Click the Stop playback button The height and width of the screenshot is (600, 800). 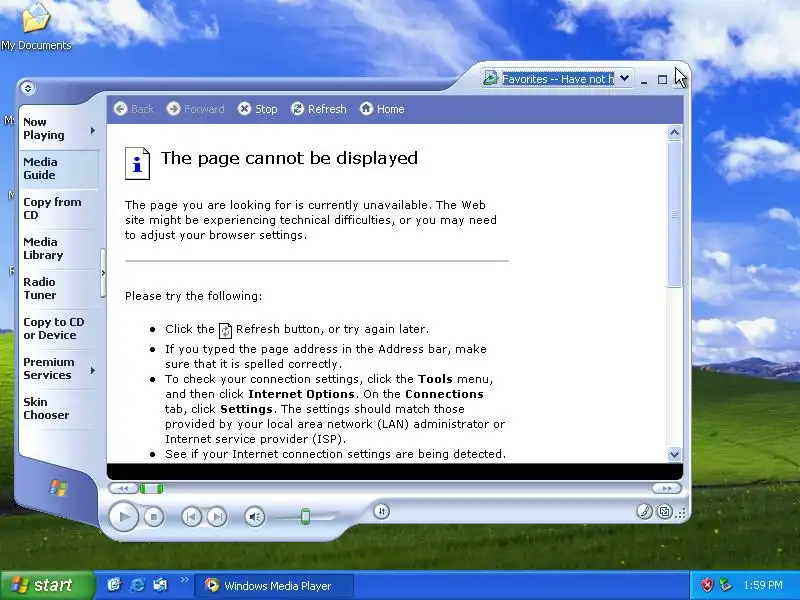click(x=154, y=517)
